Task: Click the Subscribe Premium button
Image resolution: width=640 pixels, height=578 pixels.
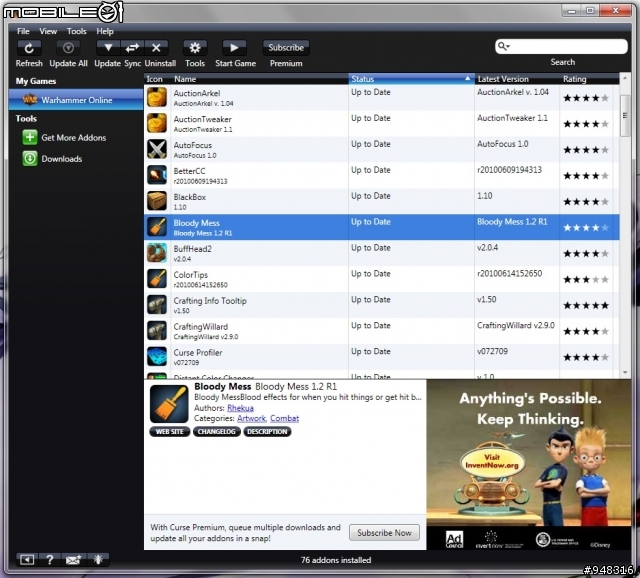Action: 286,48
